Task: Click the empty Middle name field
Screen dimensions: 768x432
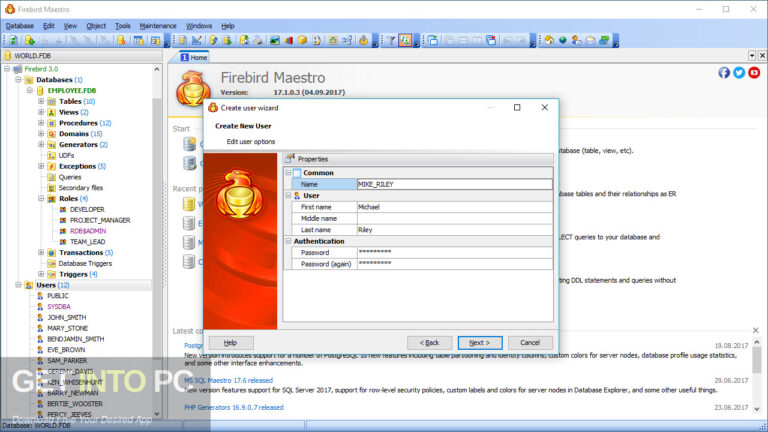Action: click(454, 218)
